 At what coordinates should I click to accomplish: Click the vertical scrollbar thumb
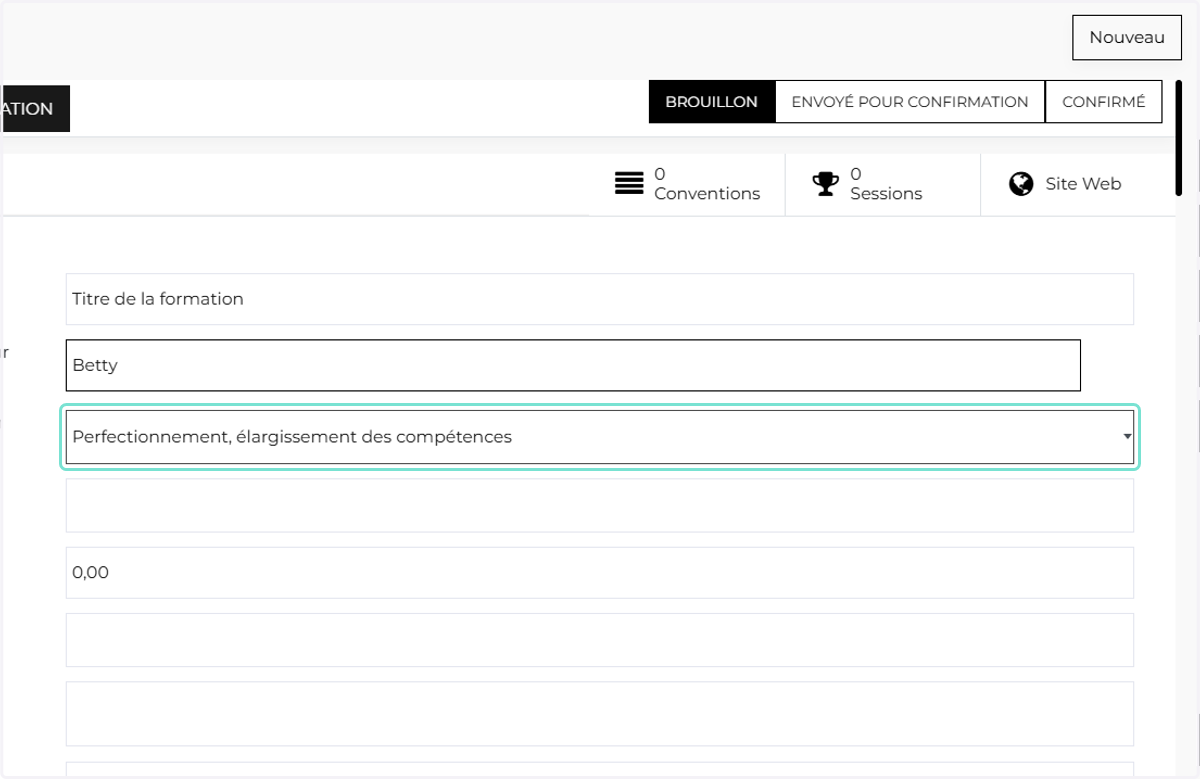pyautogui.click(x=1179, y=137)
